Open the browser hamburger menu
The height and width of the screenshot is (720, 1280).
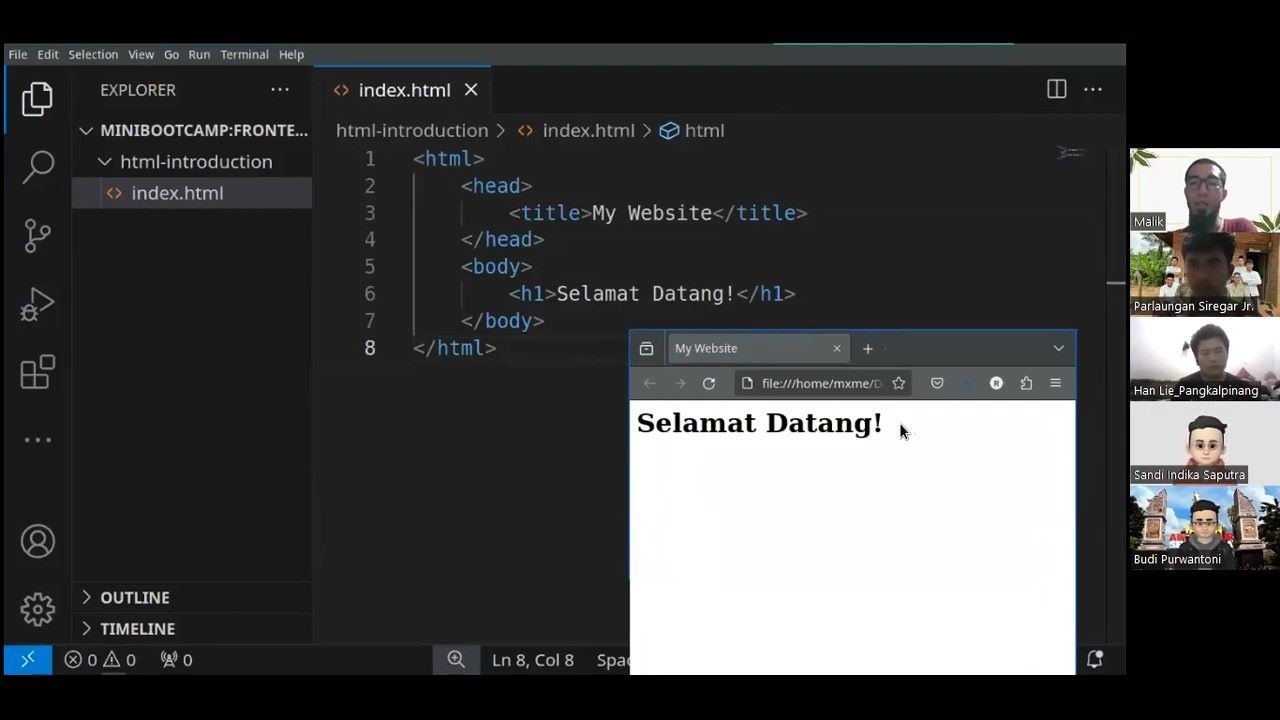coord(1055,383)
